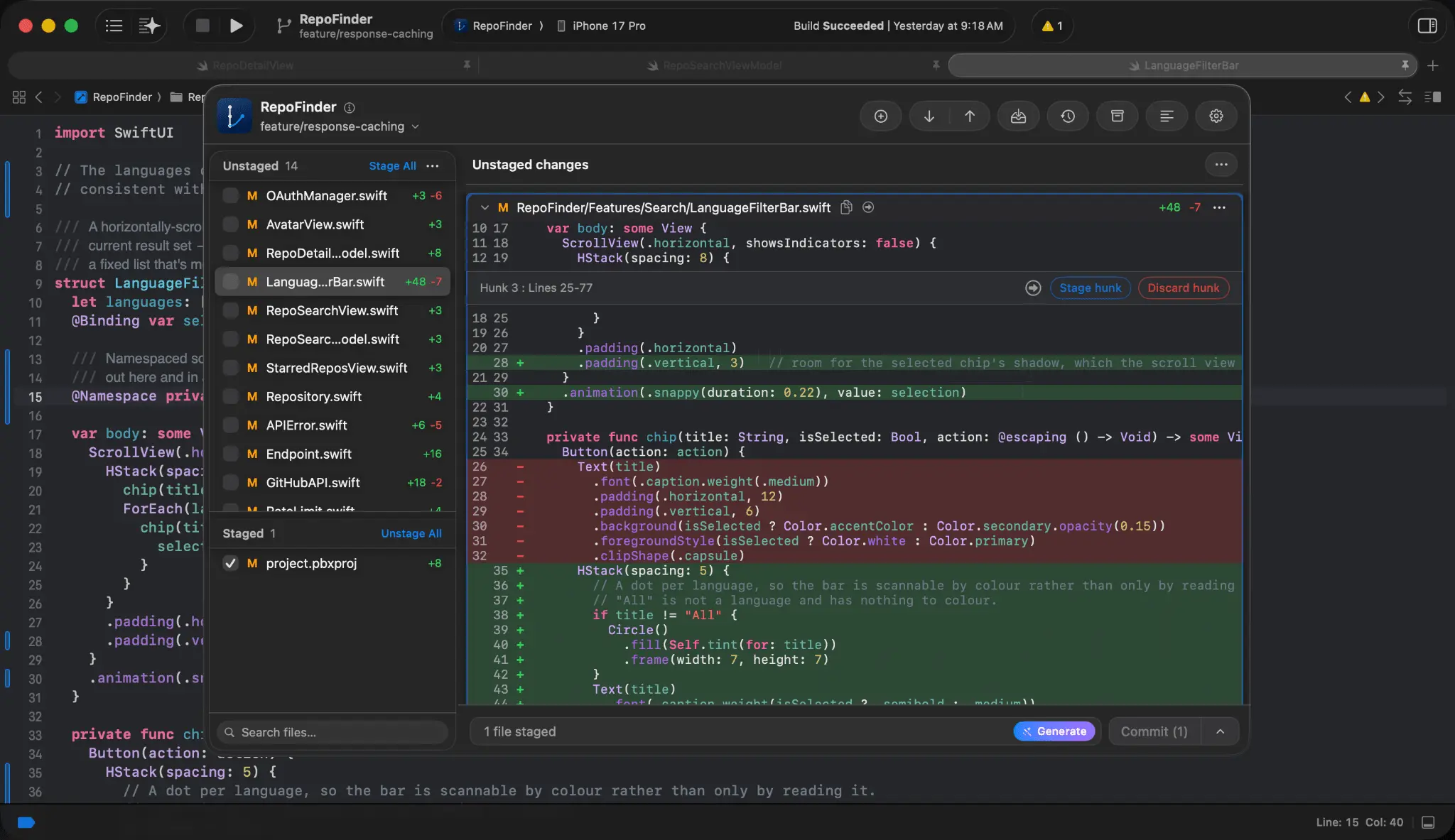Screen dimensions: 1455x840
Task: Push changes with the up arrow button
Action: tap(970, 116)
